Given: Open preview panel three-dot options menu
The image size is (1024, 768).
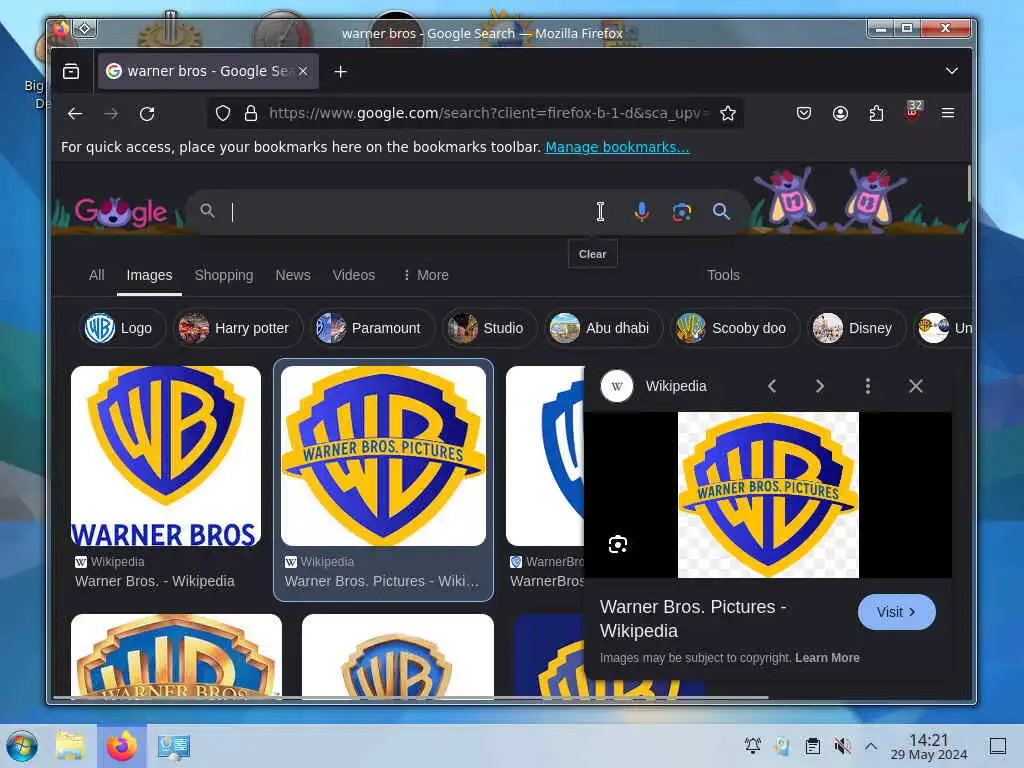Looking at the screenshot, I should (x=867, y=386).
